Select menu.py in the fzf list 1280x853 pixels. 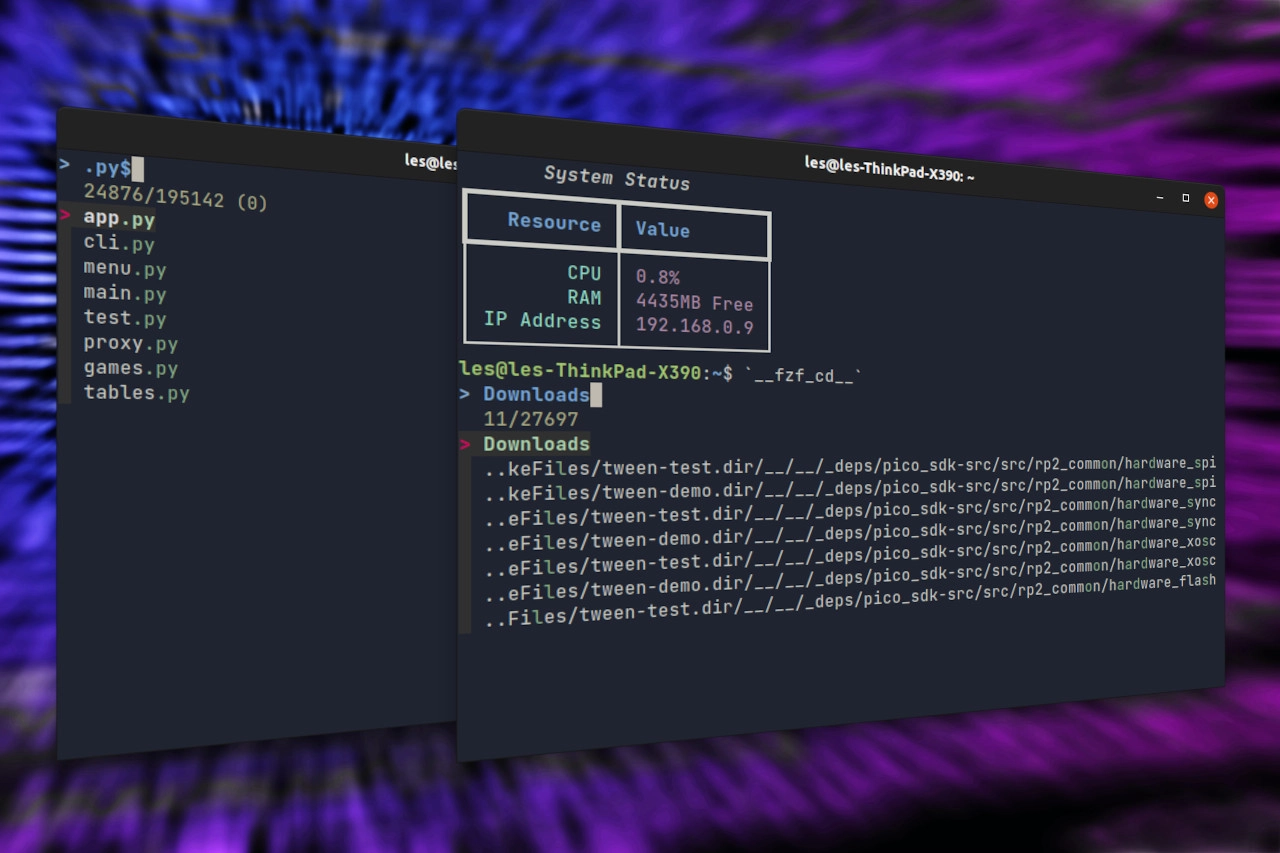click(x=125, y=268)
